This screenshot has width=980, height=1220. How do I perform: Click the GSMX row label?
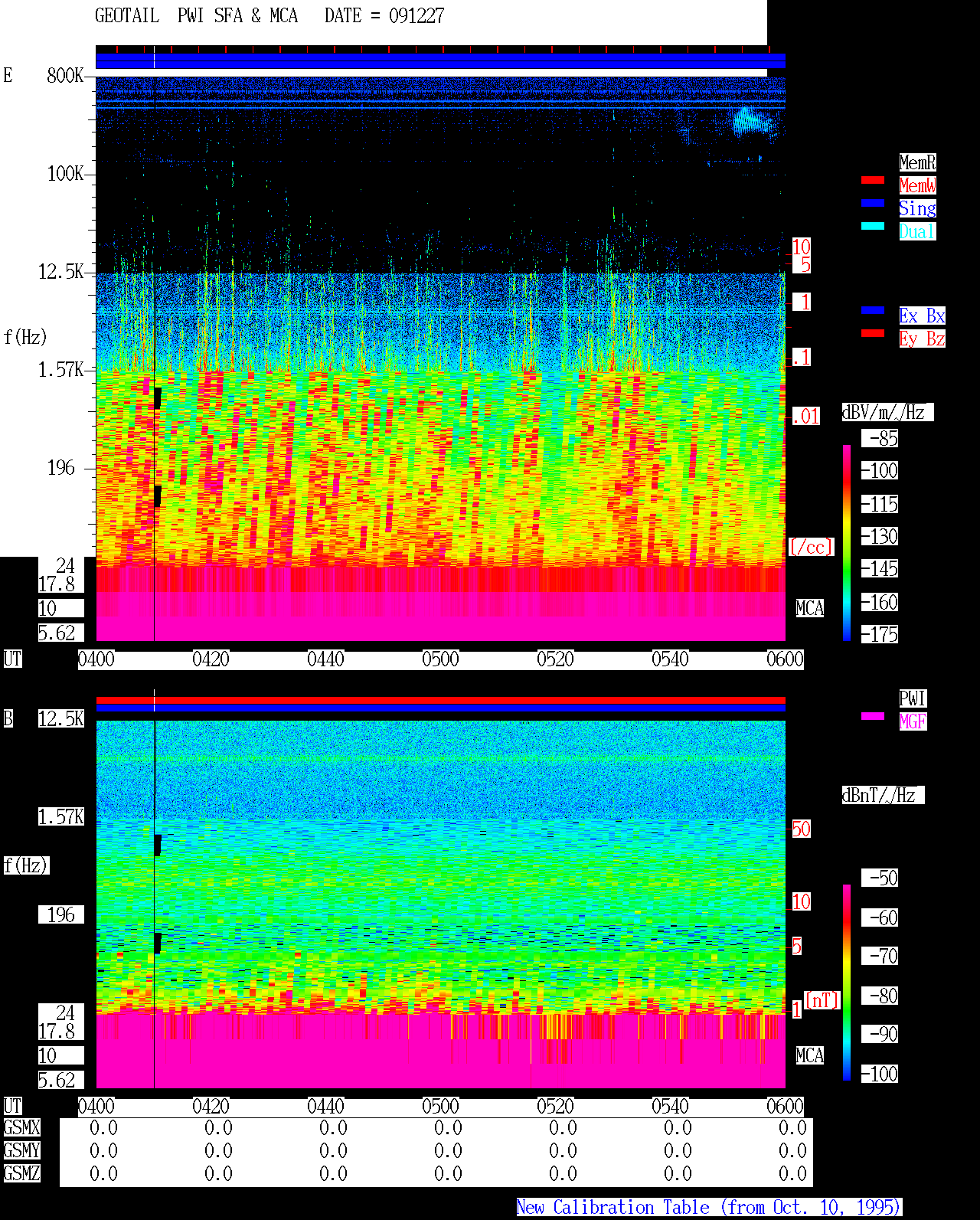(22, 1128)
